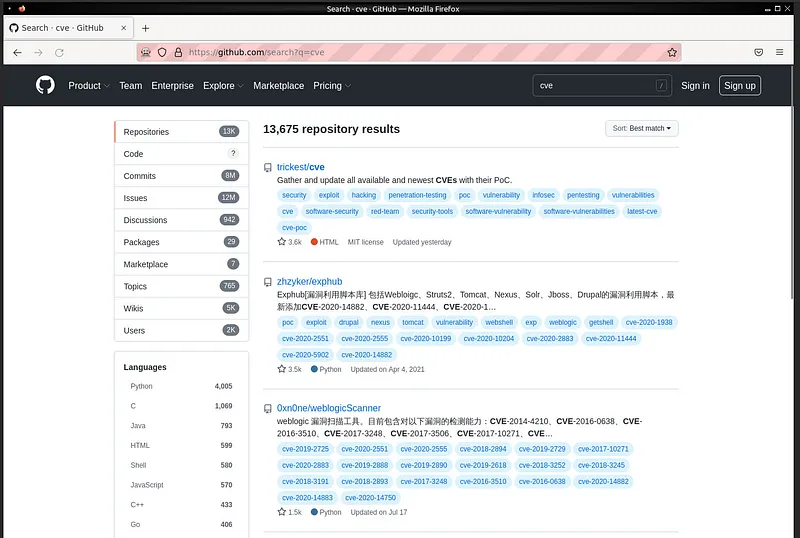Viewport: 800px width, 538px height.
Task: Star the trickest/cve repository count
Action: 289,242
